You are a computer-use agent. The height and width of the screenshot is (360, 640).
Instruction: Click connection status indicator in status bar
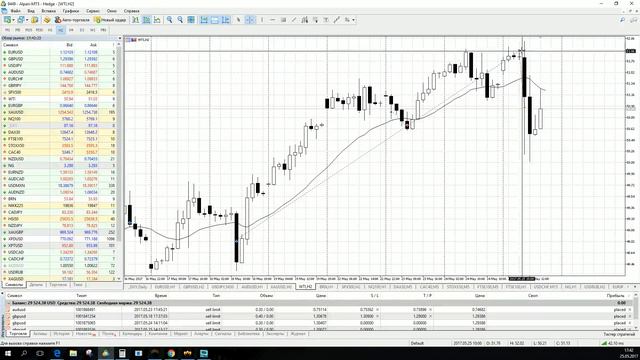(613, 343)
